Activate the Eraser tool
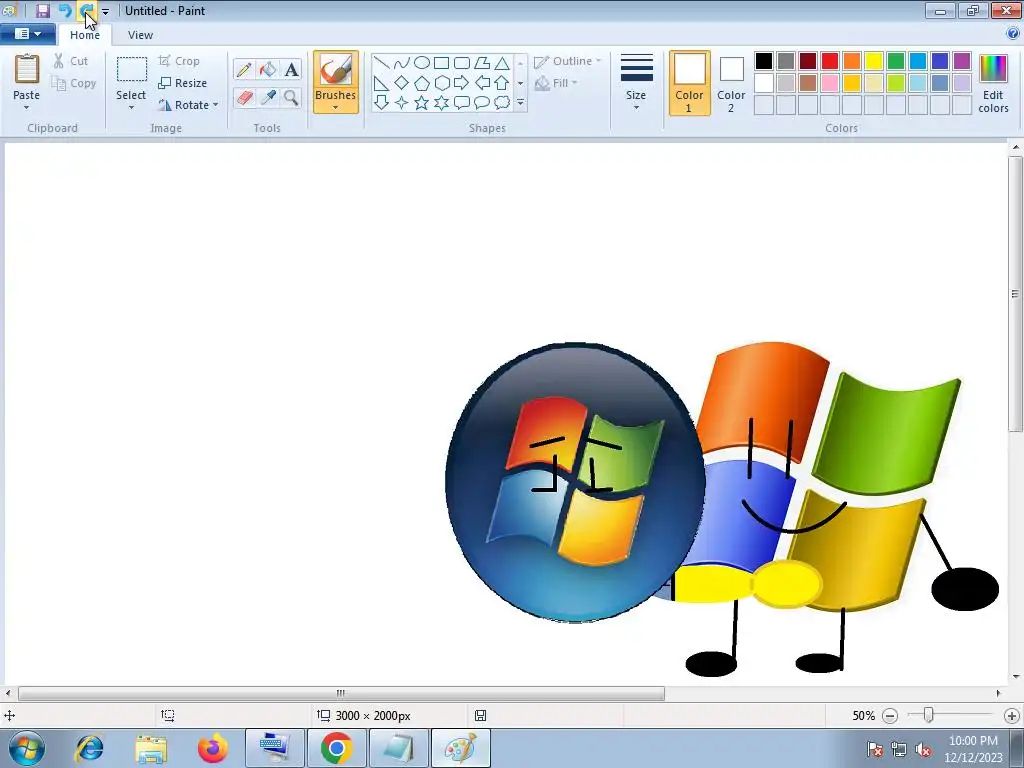 coord(244,97)
